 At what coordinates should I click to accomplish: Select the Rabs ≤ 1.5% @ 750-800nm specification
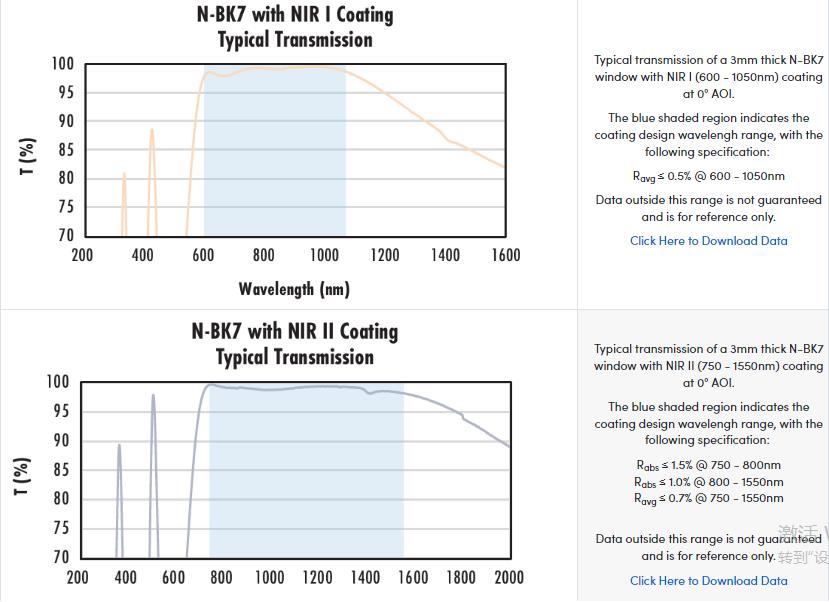pos(708,465)
